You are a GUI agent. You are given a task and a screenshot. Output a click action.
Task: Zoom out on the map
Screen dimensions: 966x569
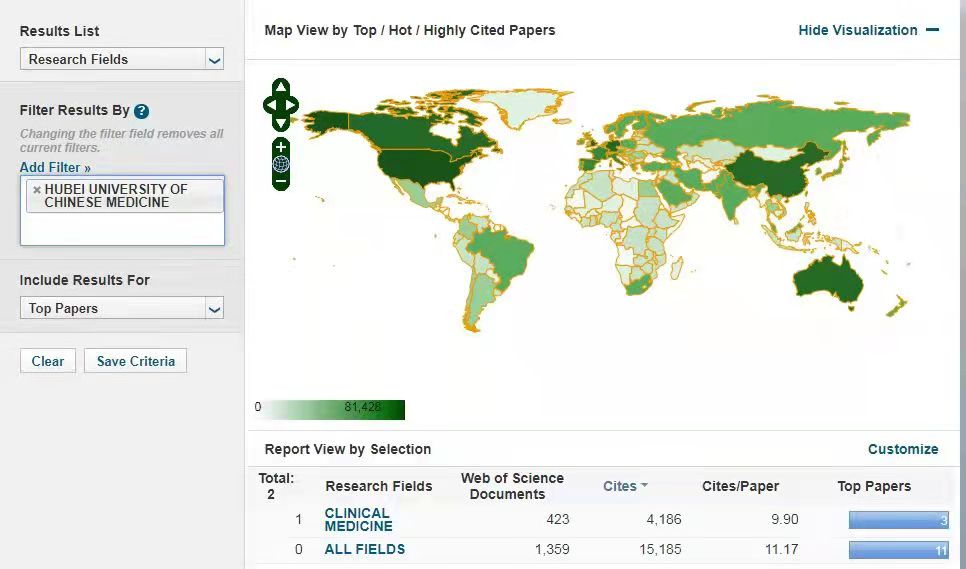click(281, 182)
